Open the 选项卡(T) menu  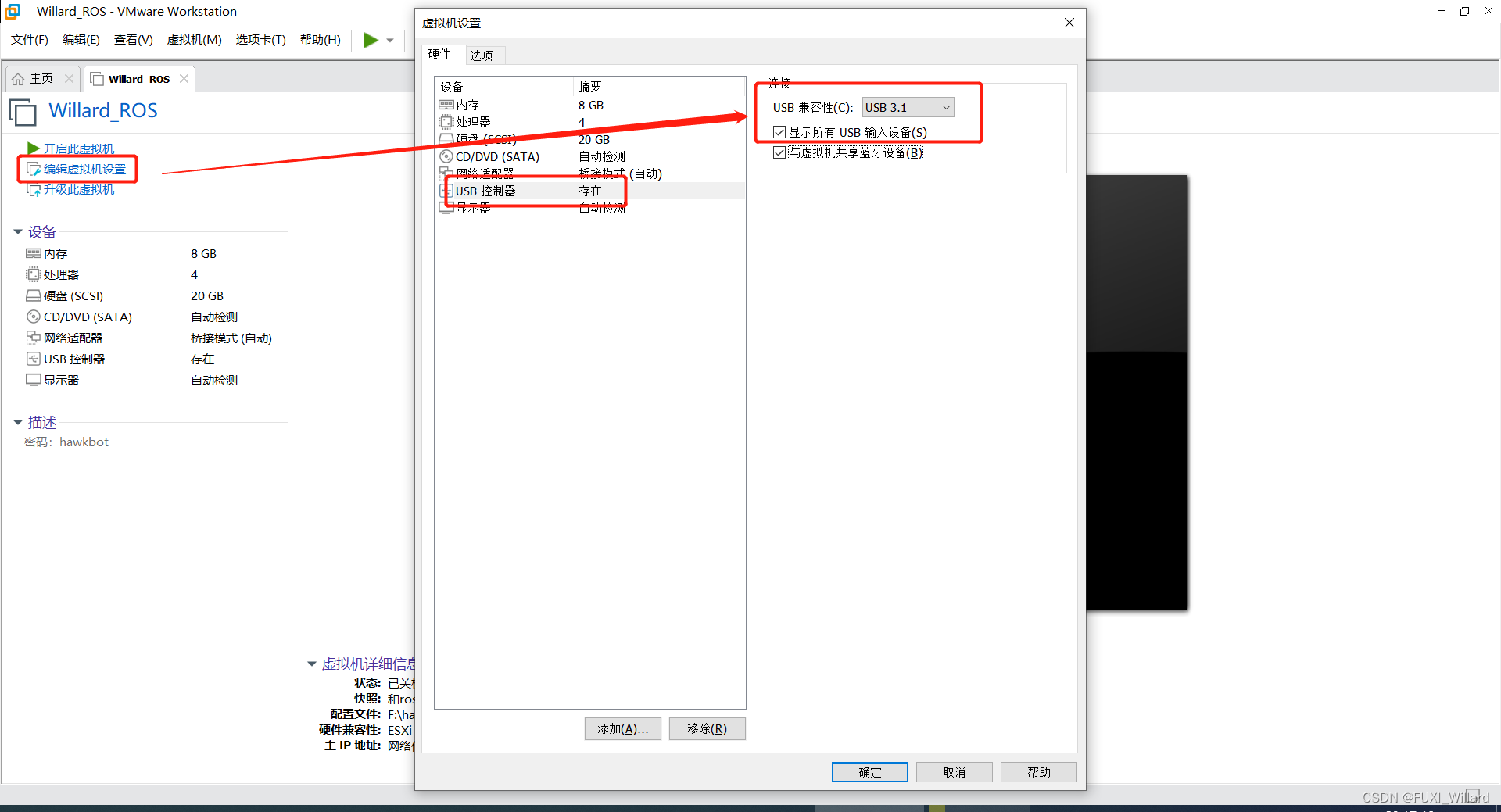261,40
